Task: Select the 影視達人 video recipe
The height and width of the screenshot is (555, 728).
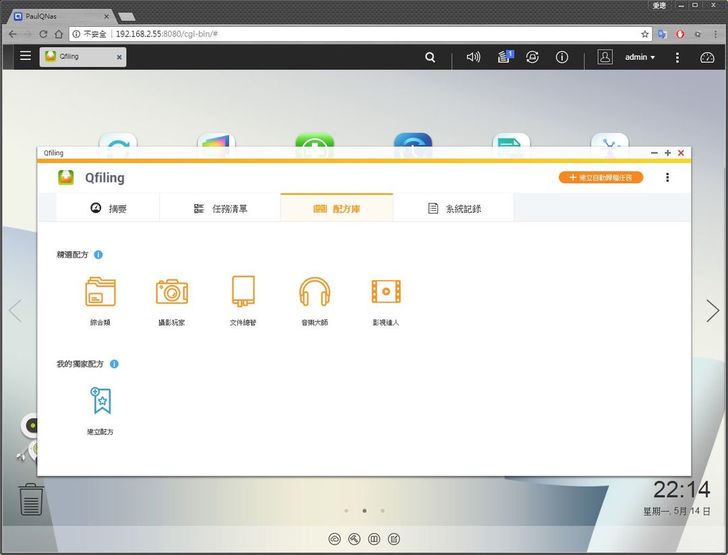Action: (385, 292)
